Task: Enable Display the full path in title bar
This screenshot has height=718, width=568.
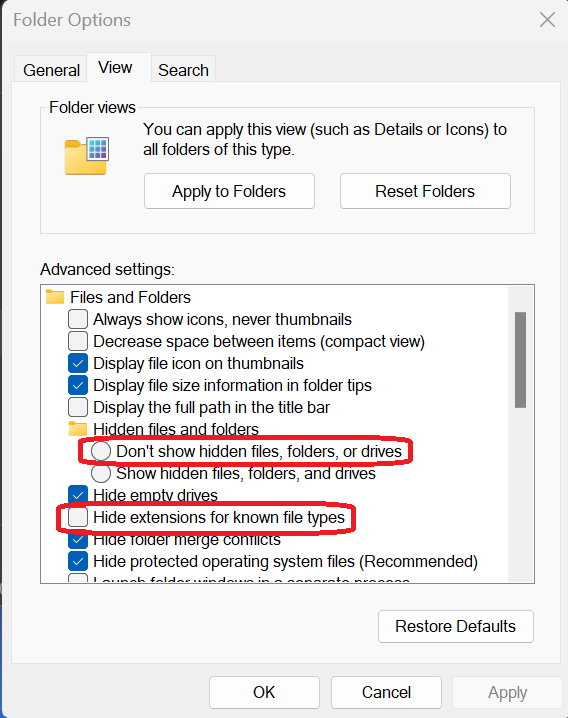Action: tap(78, 407)
